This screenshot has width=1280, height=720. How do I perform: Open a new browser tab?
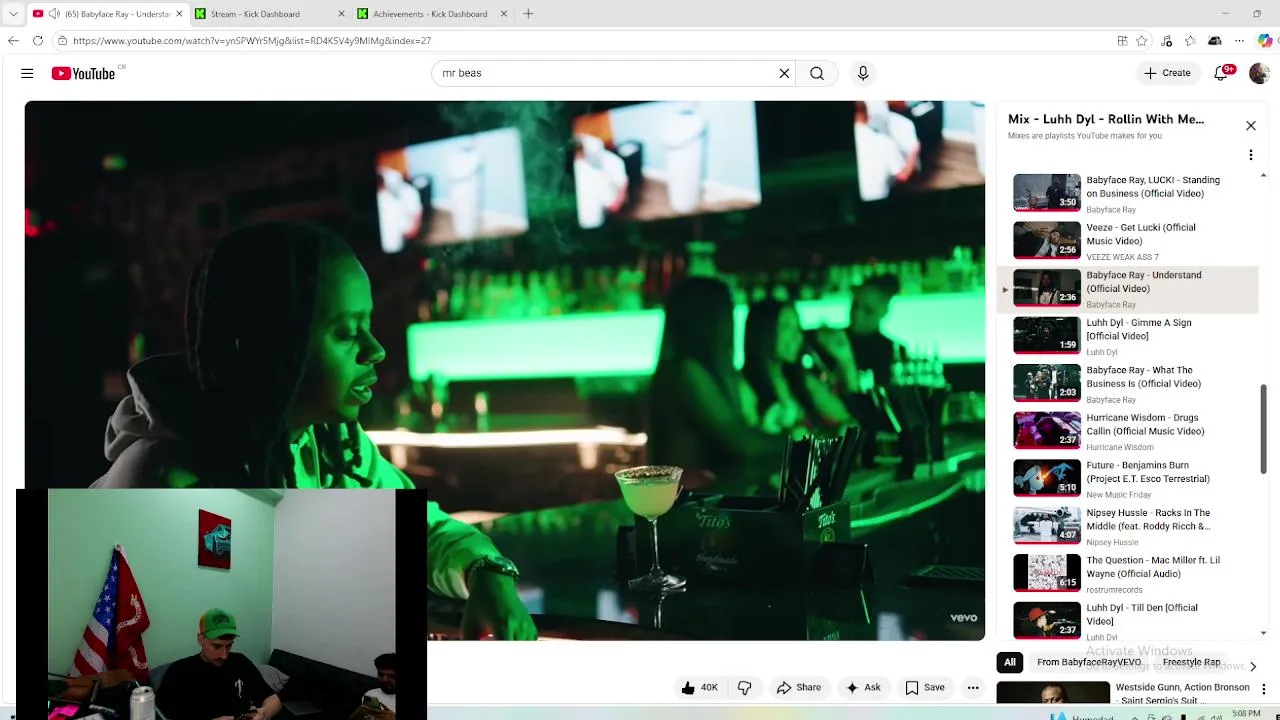click(x=528, y=14)
